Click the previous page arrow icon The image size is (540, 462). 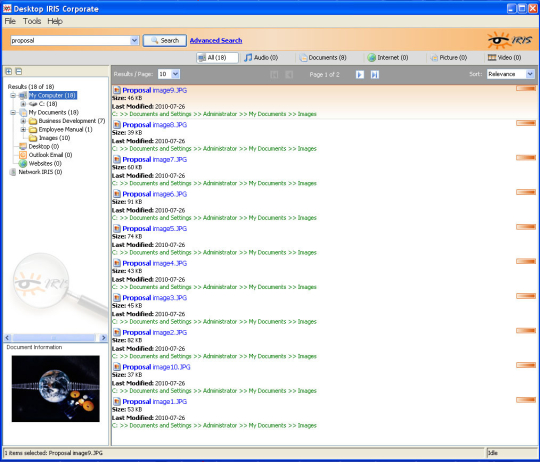click(x=289, y=74)
